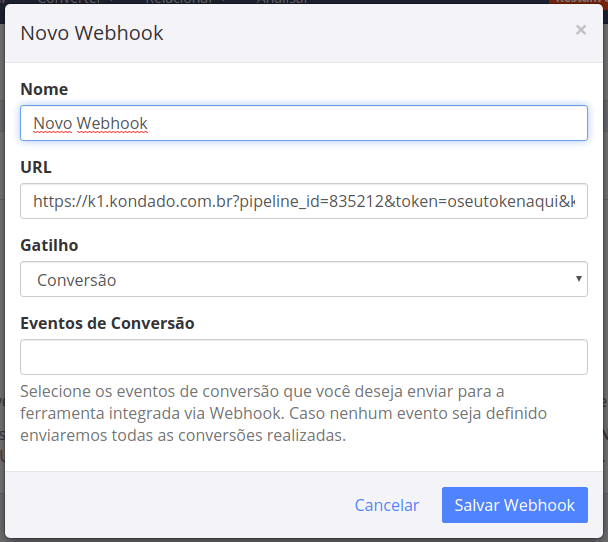Select the Eventos de Conversão input box

click(303, 357)
